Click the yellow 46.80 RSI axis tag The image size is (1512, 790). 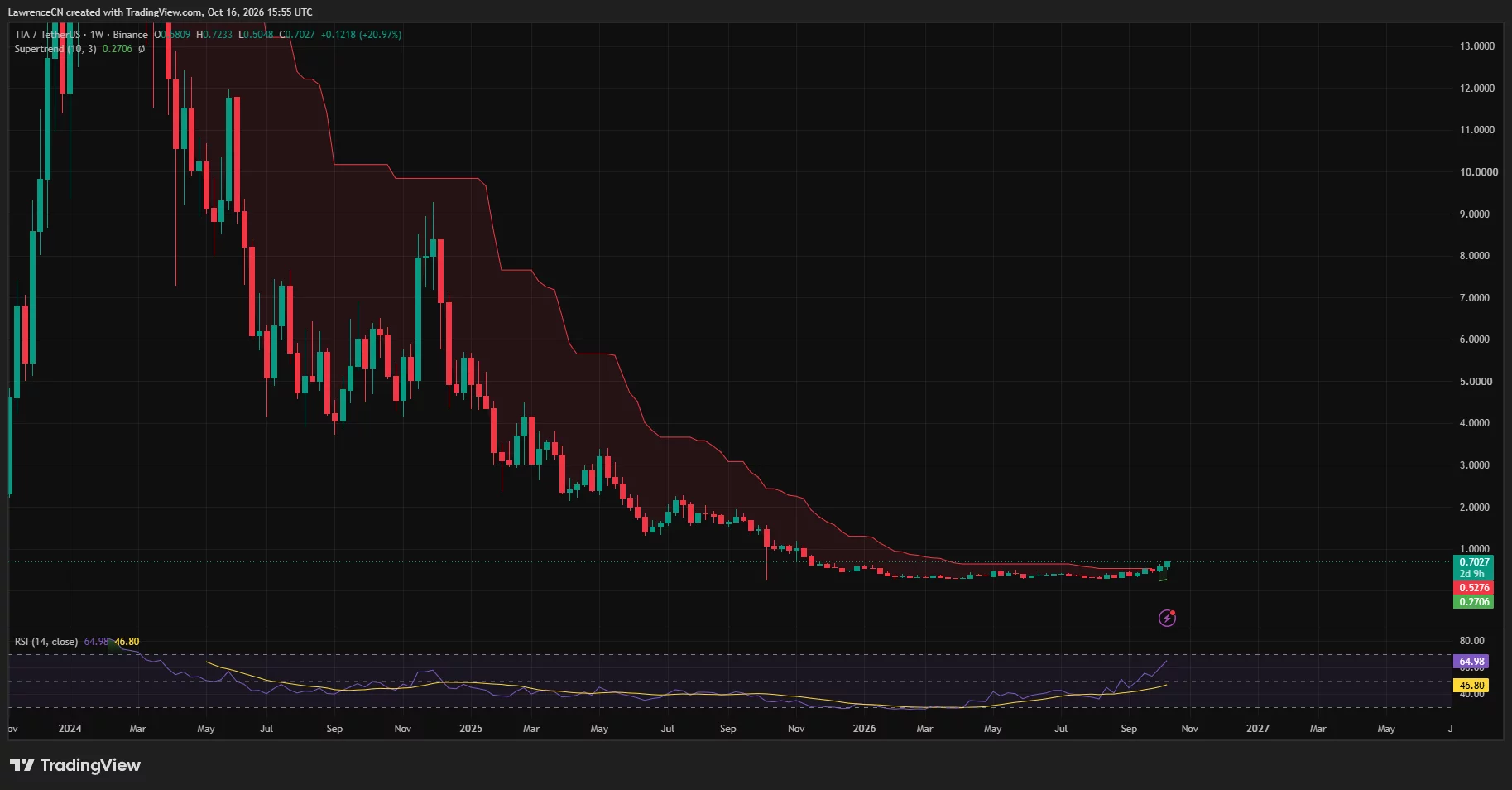click(x=1471, y=686)
